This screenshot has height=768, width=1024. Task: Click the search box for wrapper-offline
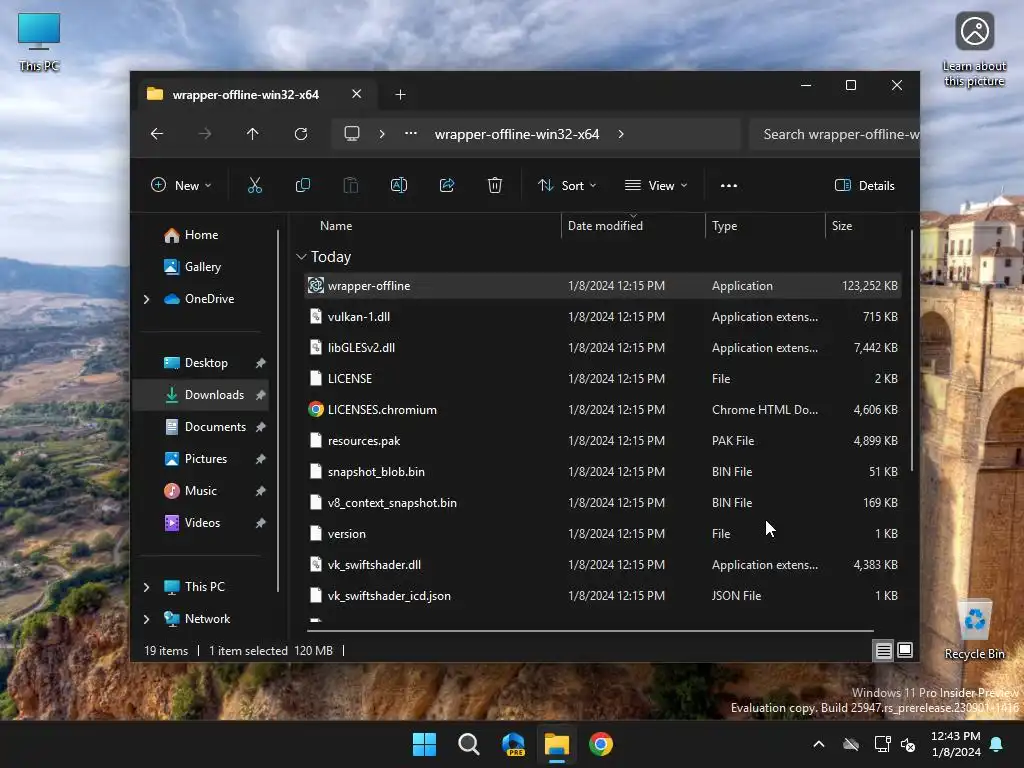835,134
